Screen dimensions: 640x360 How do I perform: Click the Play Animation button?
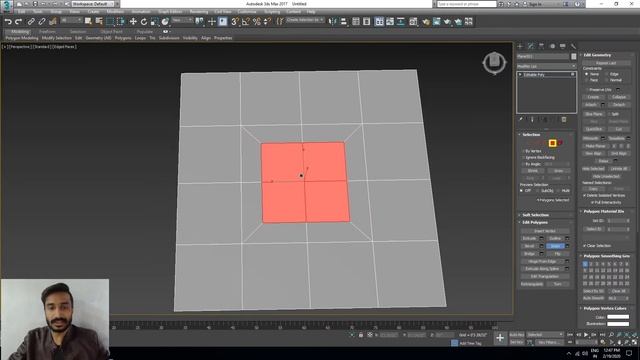click(x=586, y=335)
